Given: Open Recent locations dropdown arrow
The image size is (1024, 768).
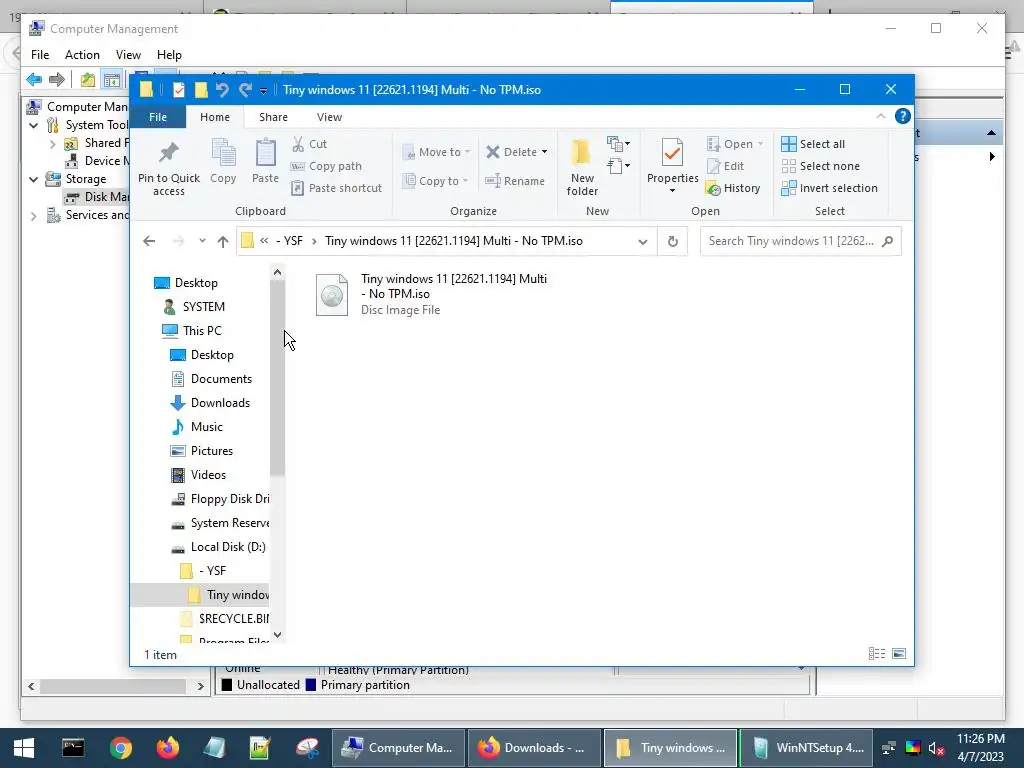Looking at the screenshot, I should point(202,241).
